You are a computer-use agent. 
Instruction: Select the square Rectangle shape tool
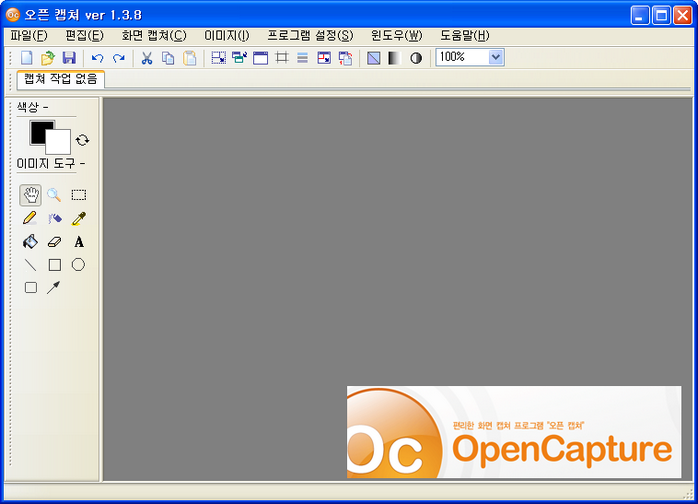(x=55, y=265)
